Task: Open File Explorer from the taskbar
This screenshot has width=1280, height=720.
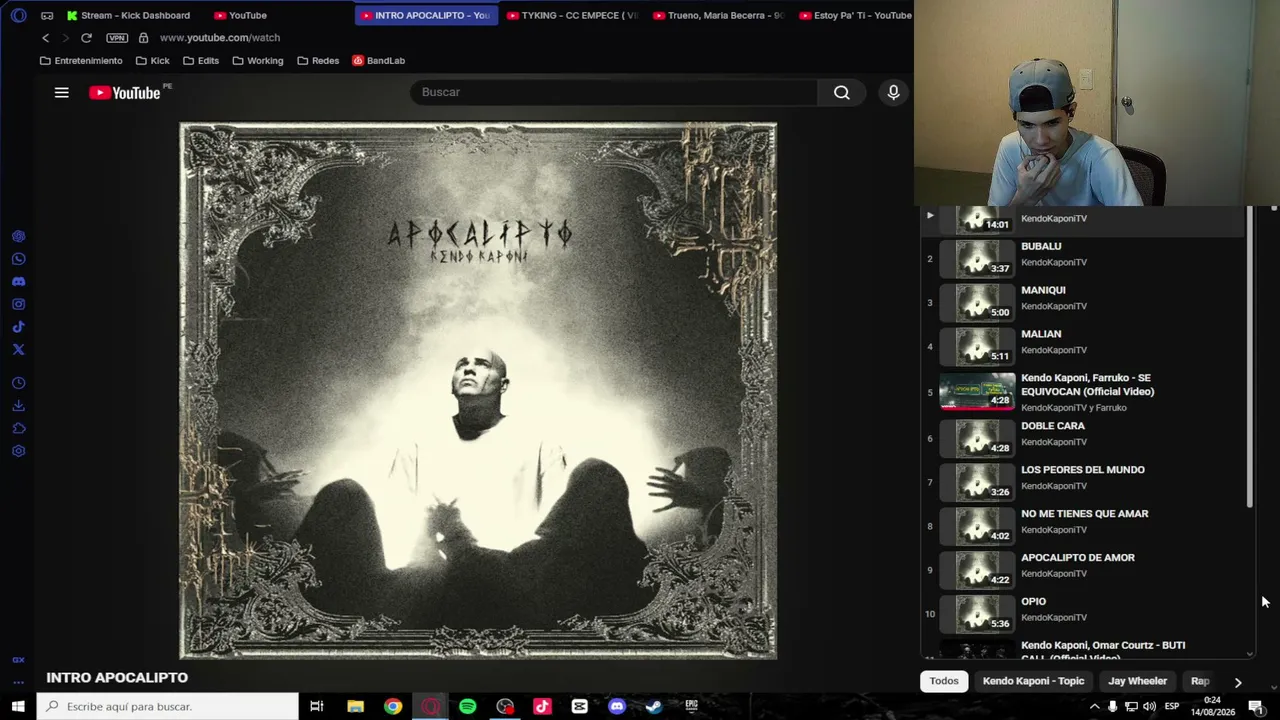Action: tap(355, 706)
